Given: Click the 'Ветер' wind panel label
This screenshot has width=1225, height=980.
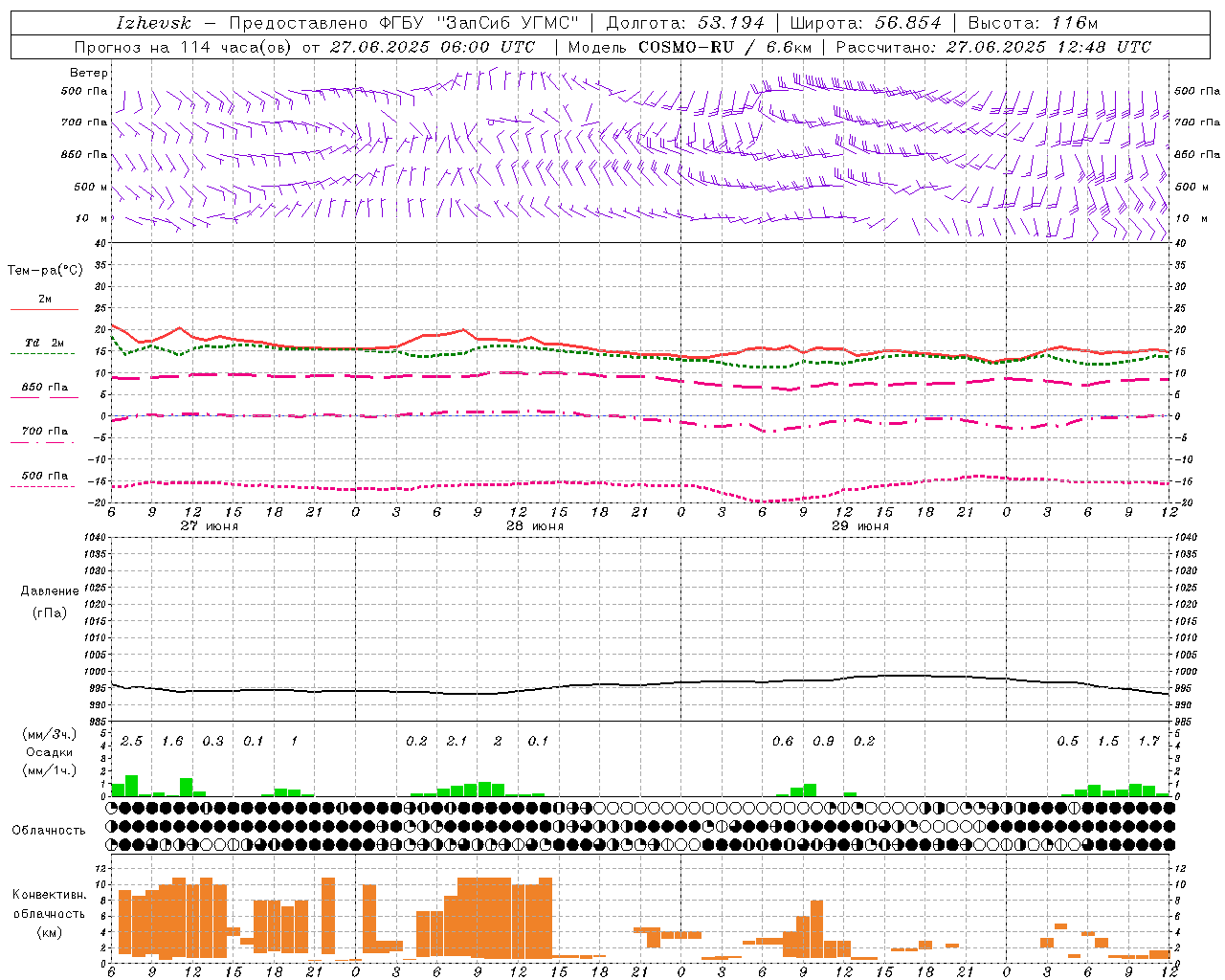Looking at the screenshot, I should 89,73.
